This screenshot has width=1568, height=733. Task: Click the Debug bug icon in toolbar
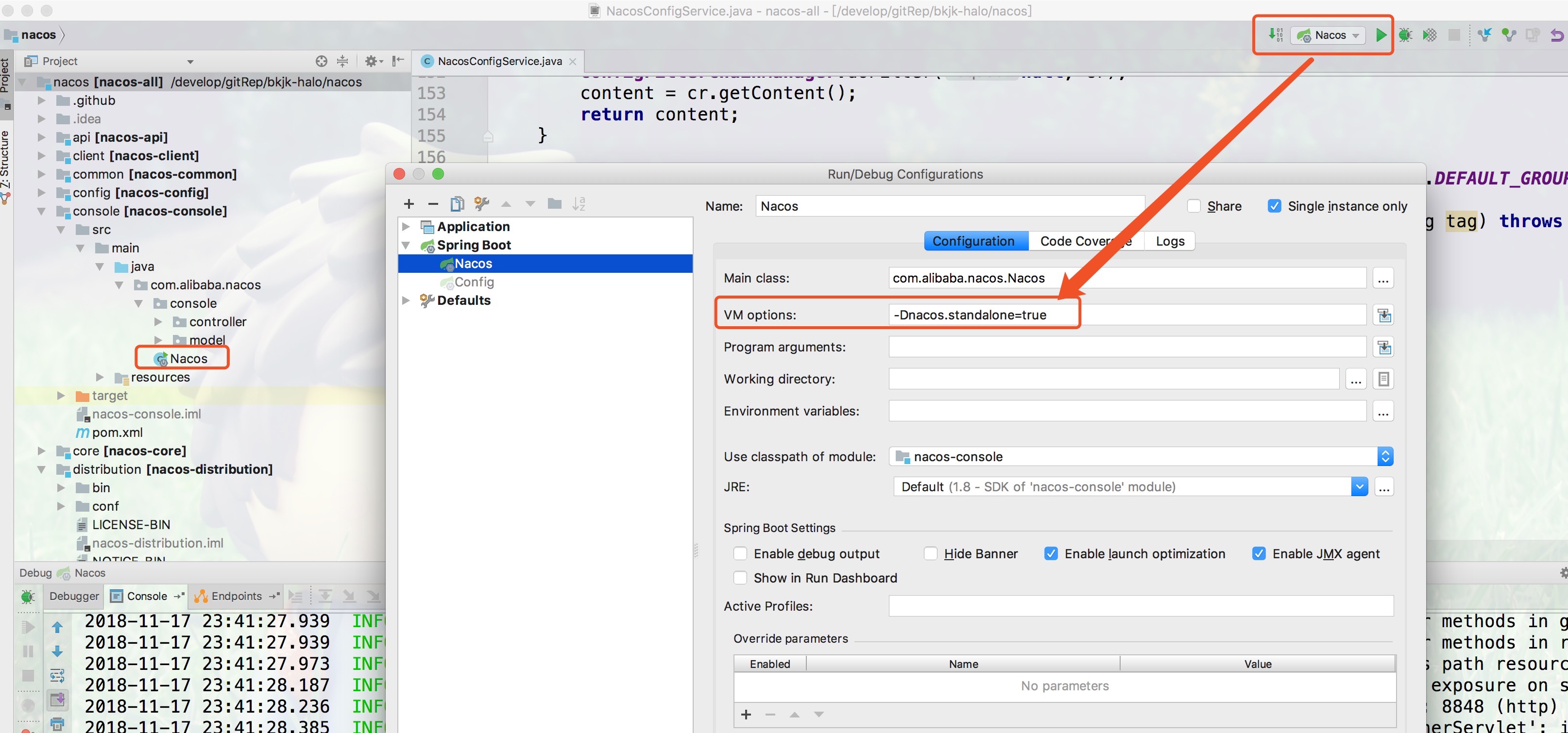click(x=1405, y=35)
